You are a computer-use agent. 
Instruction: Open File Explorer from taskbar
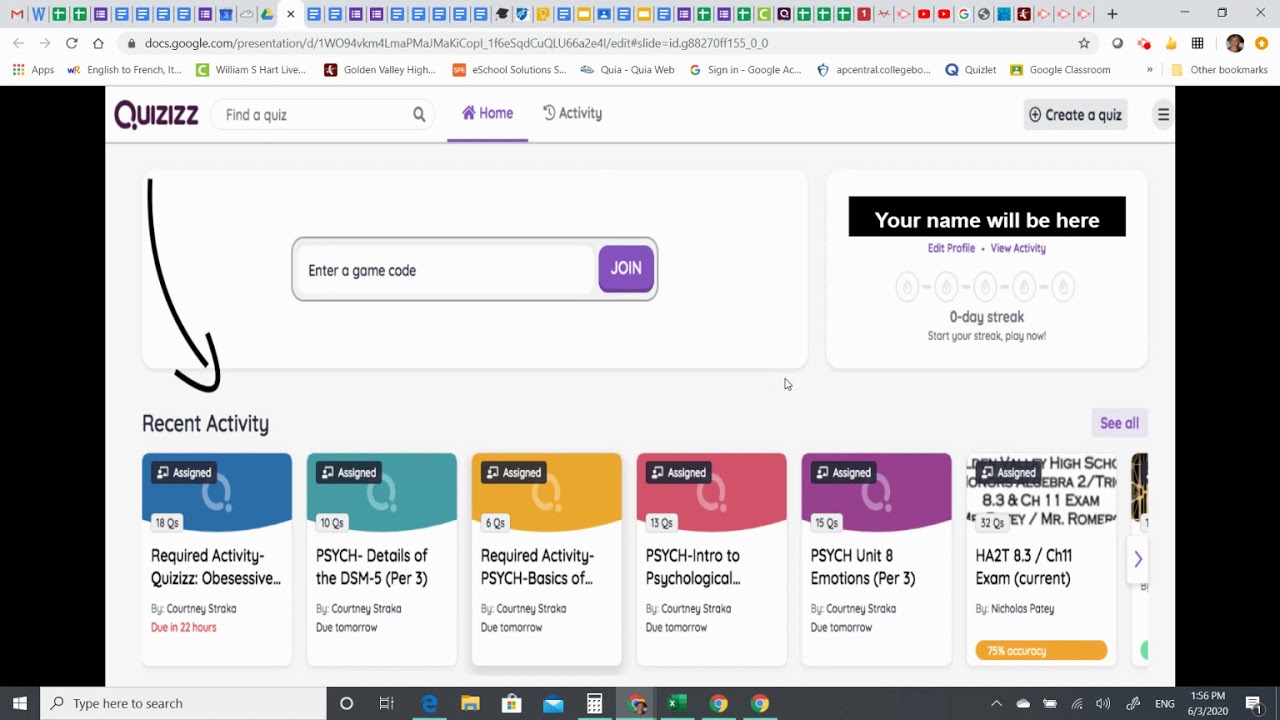470,703
